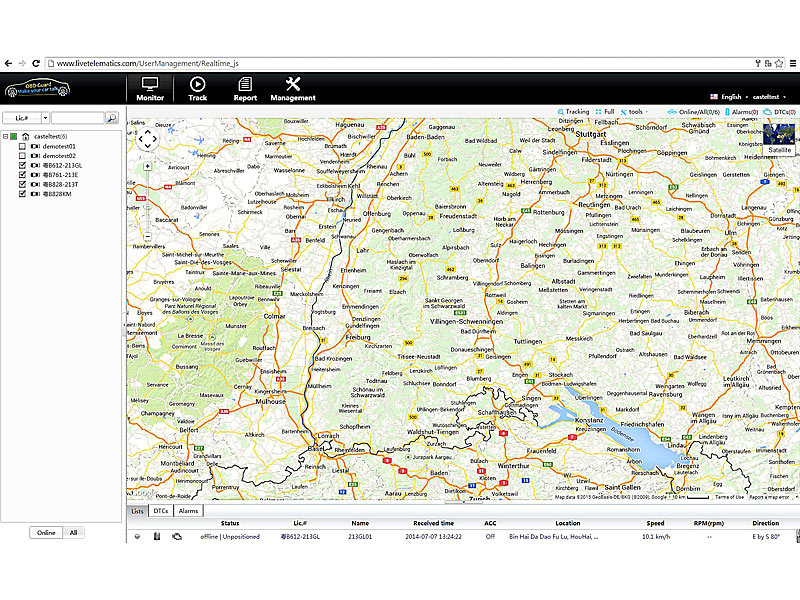Viewport: 800px width, 600px height.
Task: Open the browser hamburger menu
Action: coord(793,63)
